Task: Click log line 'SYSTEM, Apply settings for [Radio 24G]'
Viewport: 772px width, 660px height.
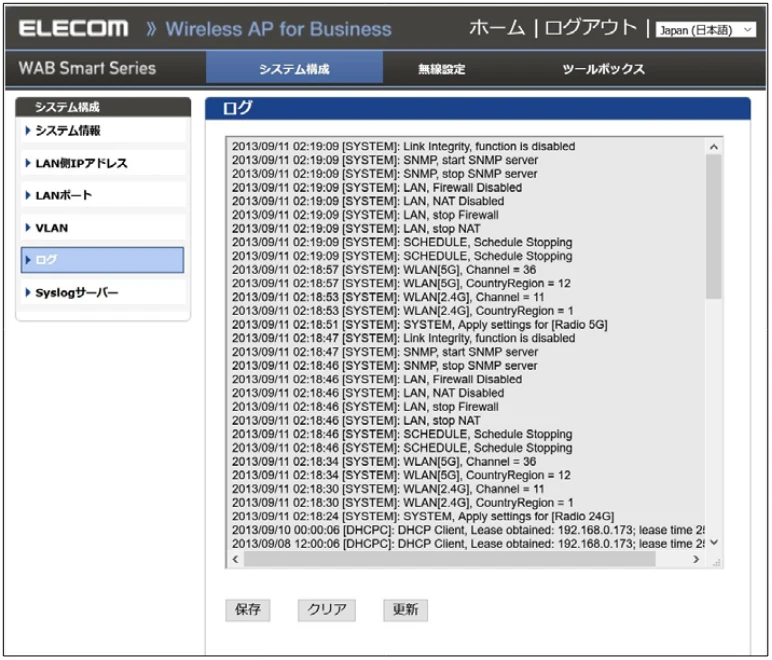Action: pyautogui.click(x=423, y=517)
